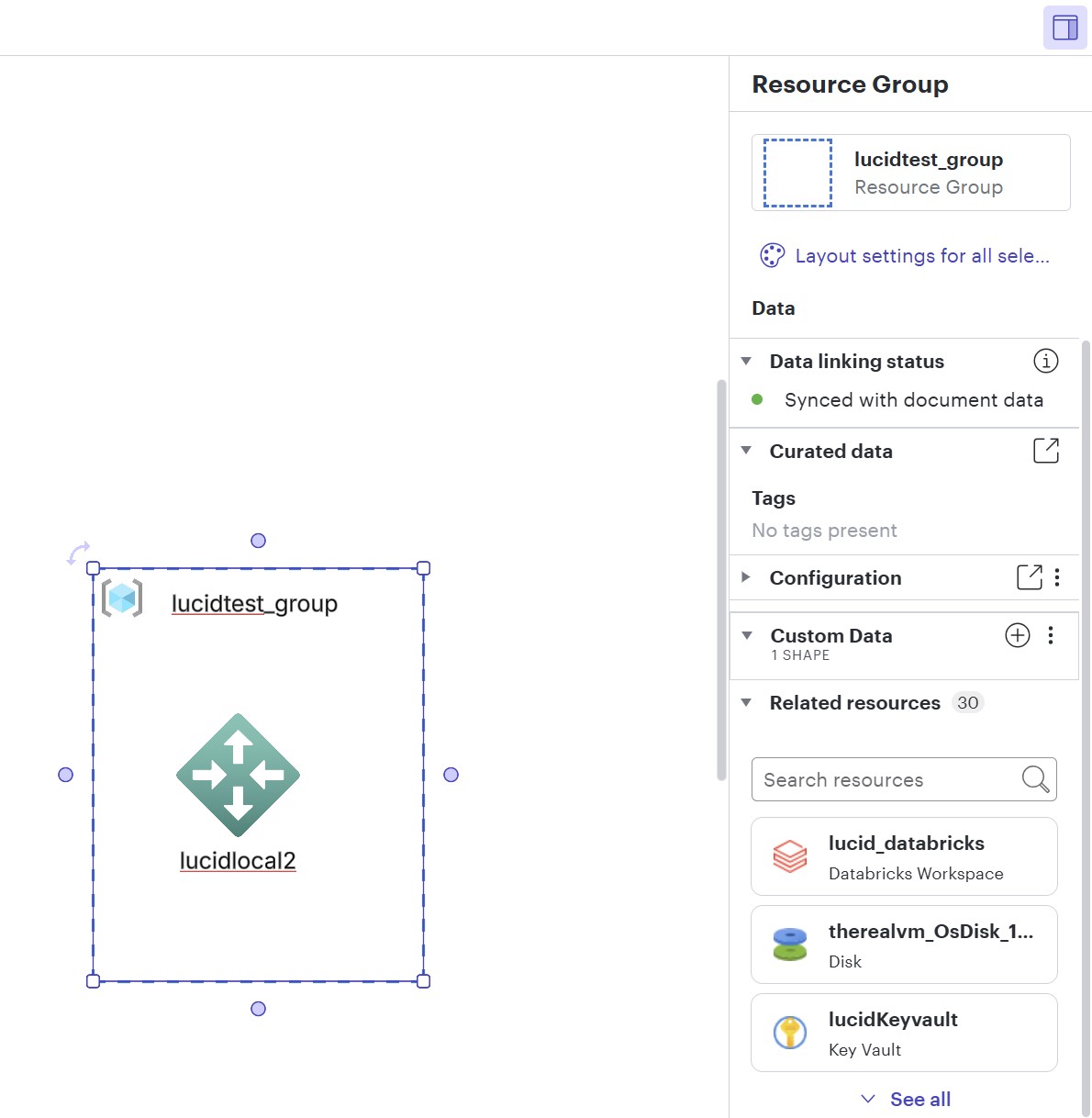Click the lucidtest_group resource group card

tap(911, 173)
